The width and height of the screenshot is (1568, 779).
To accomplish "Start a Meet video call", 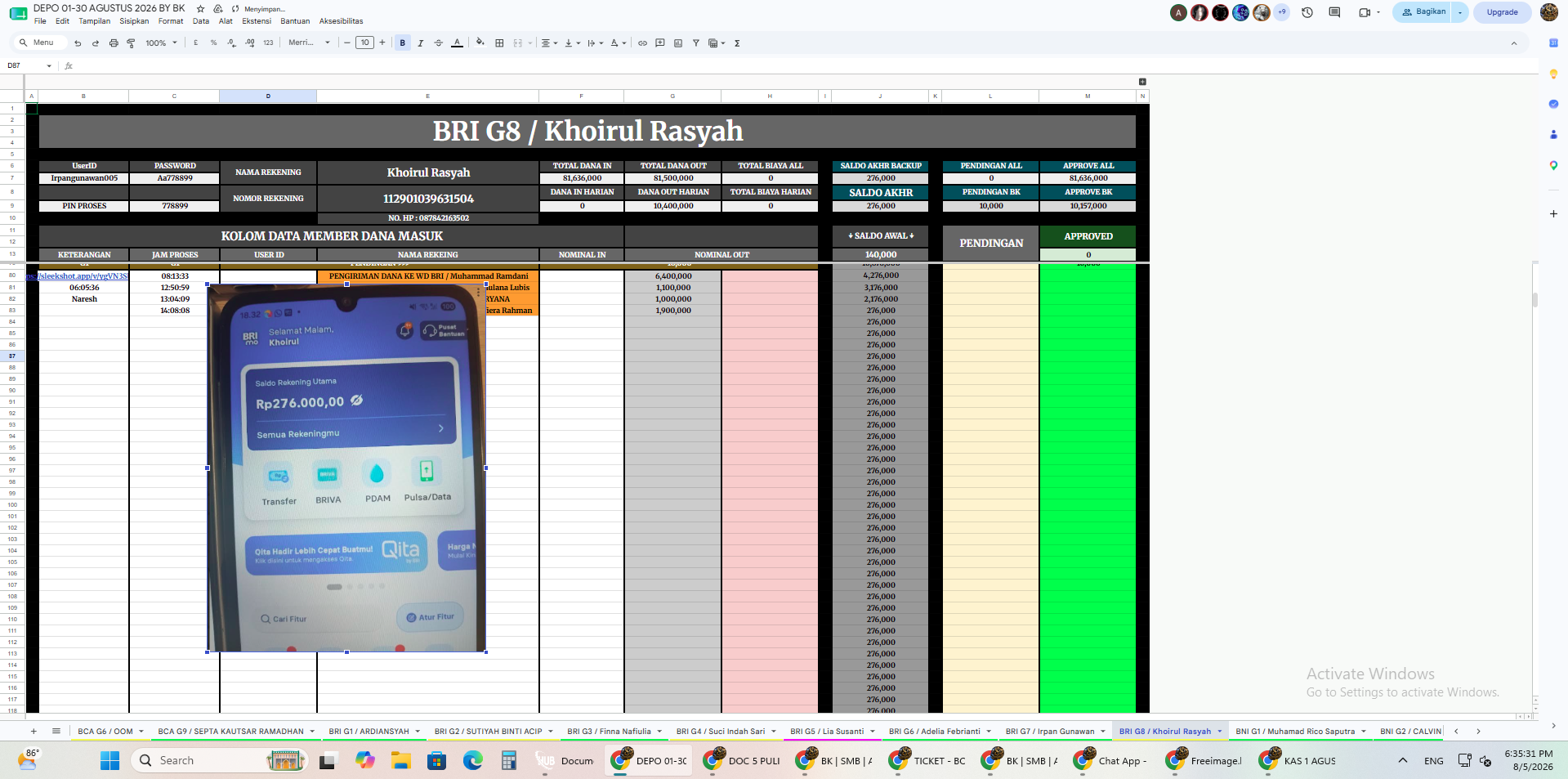I will click(1364, 12).
